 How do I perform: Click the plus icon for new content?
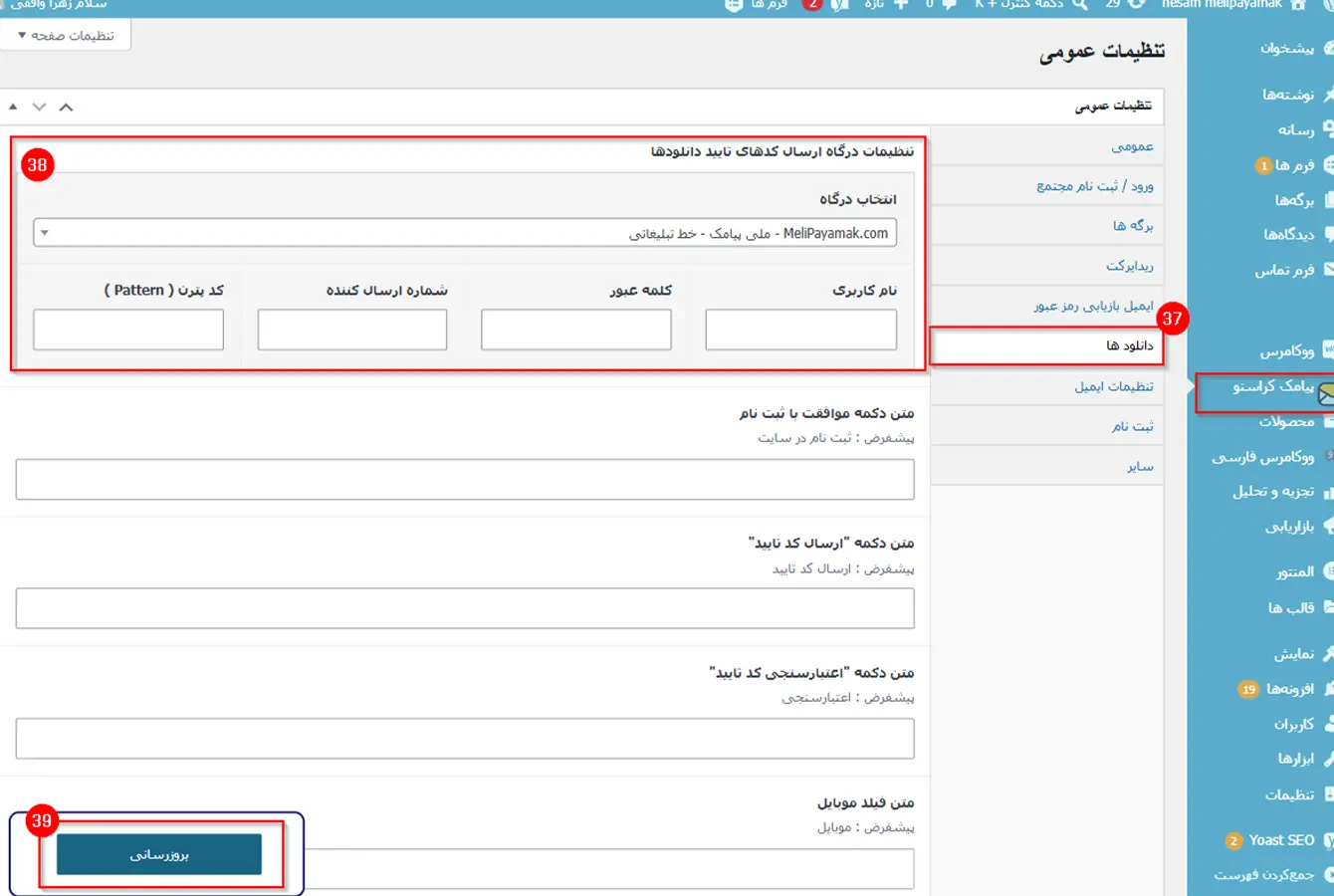tap(901, 4)
